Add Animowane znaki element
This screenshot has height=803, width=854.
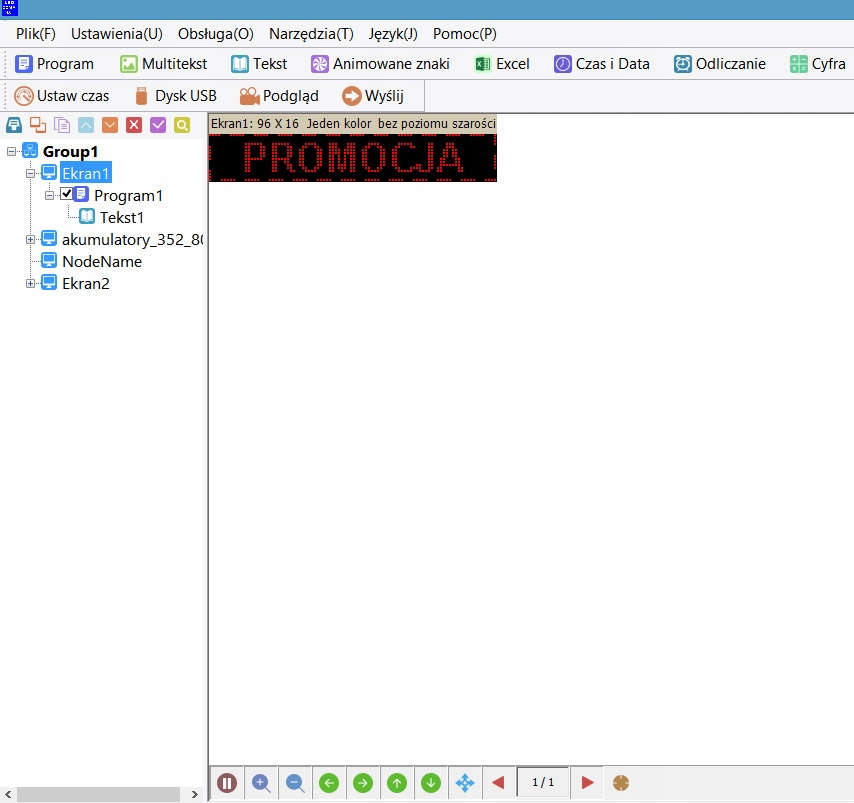[x=380, y=64]
